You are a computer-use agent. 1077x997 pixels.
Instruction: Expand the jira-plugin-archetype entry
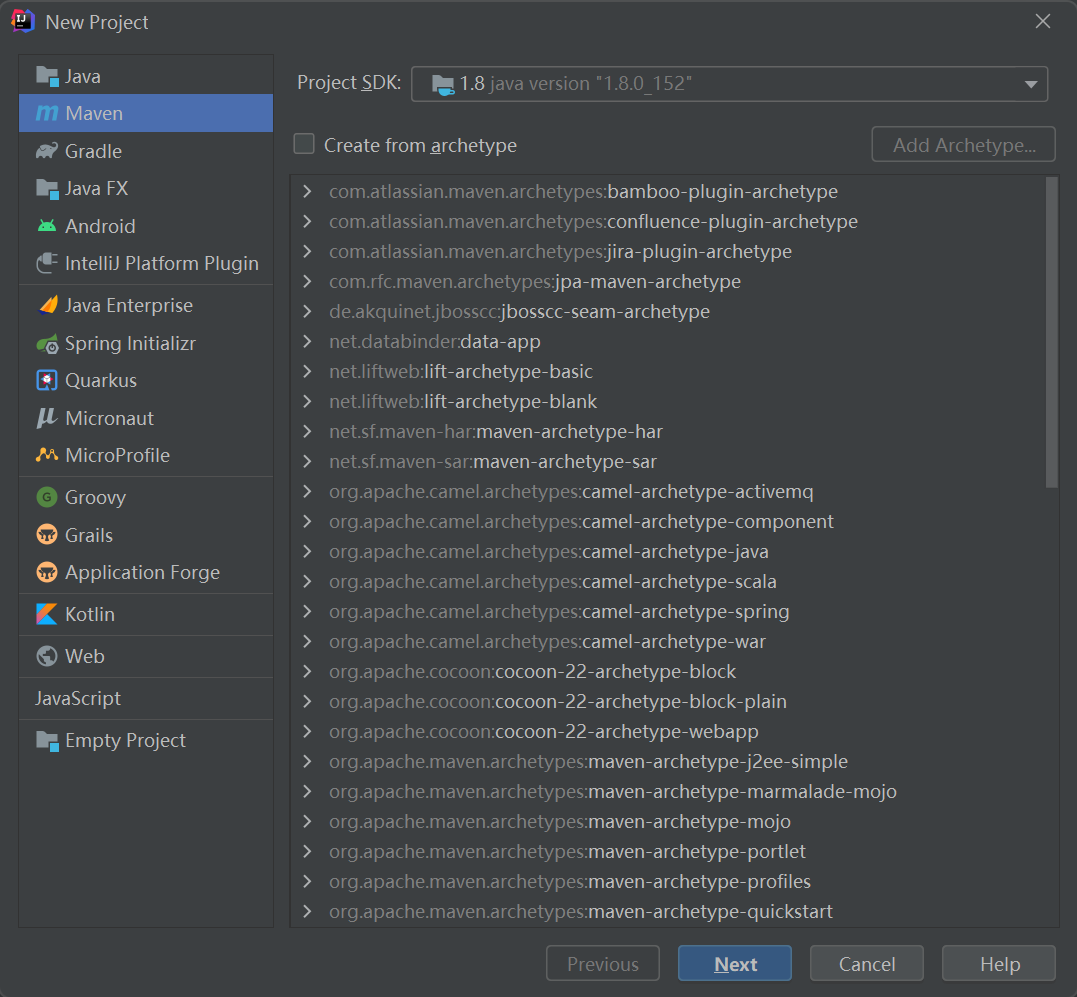307,251
